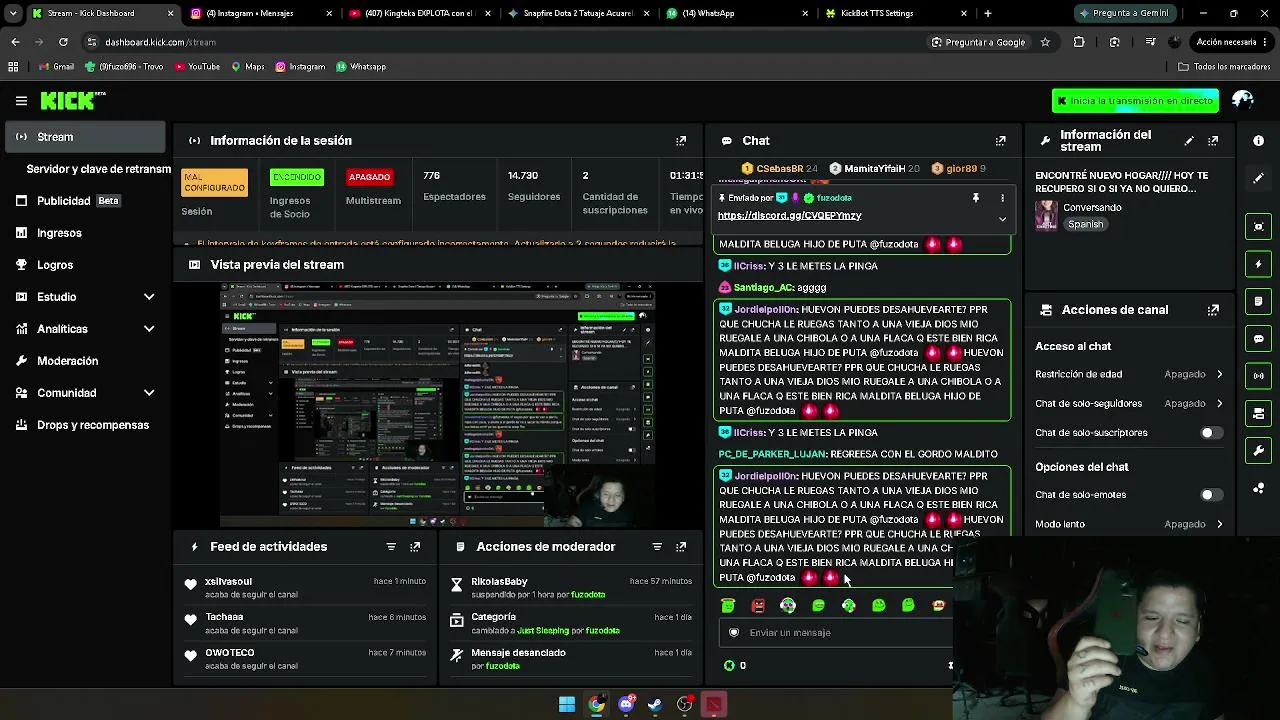Expand the Comunidad sidebar section

86,393
